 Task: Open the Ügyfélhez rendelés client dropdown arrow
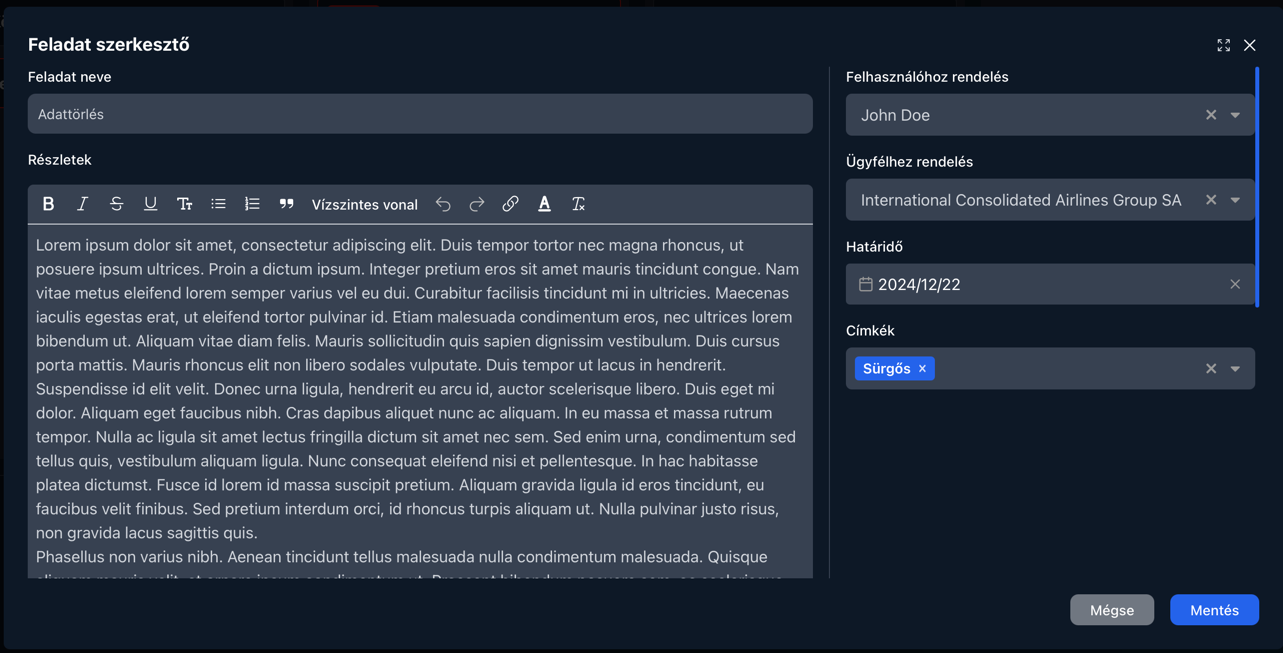pos(1235,200)
